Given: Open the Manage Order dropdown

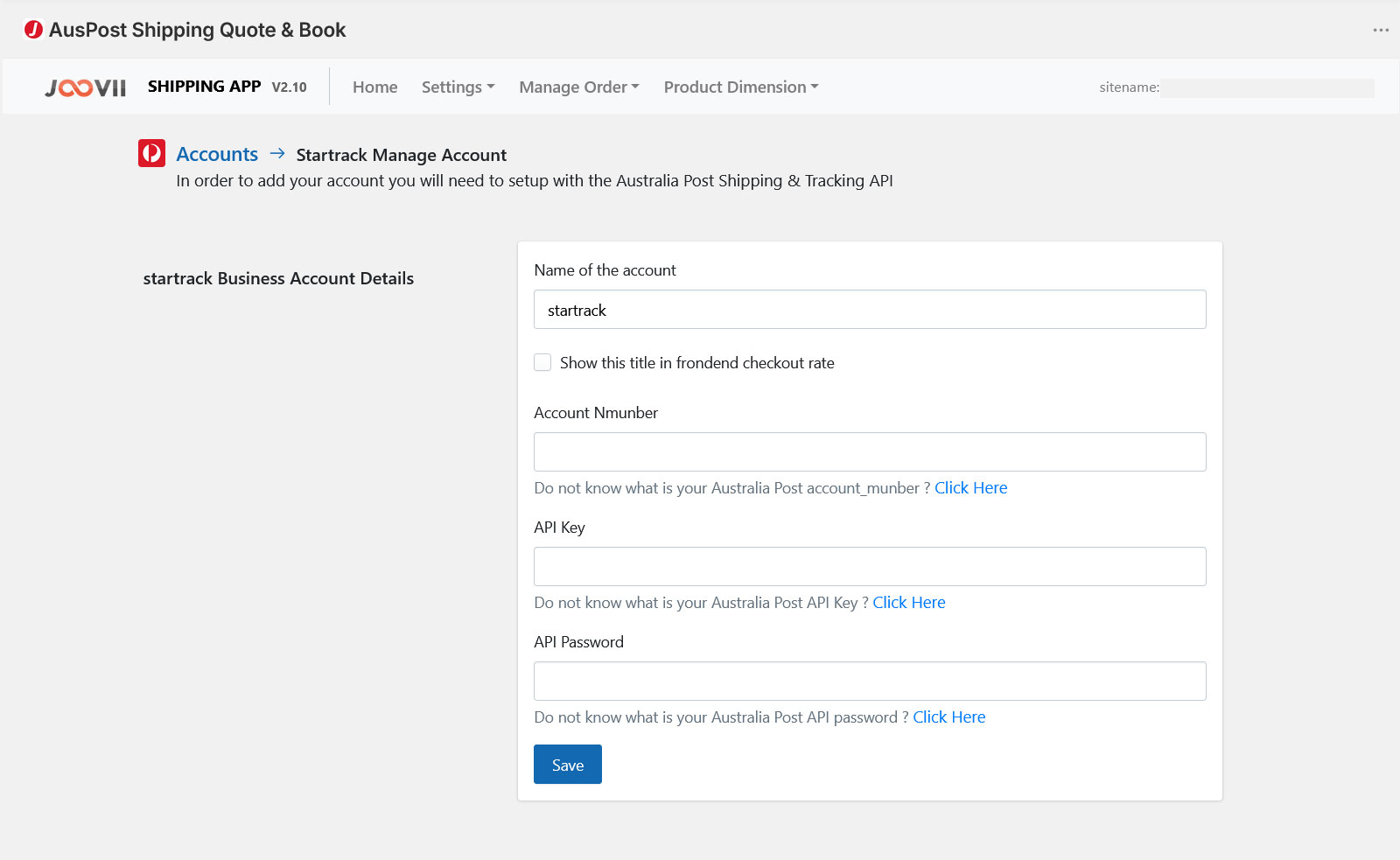Looking at the screenshot, I should coord(578,87).
